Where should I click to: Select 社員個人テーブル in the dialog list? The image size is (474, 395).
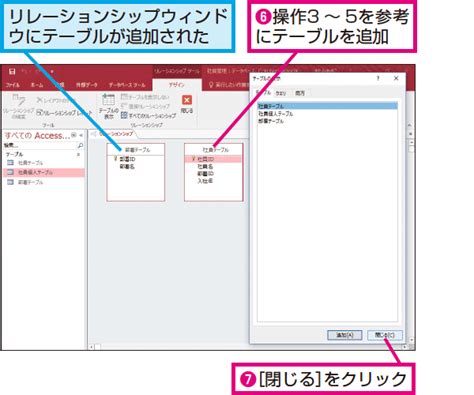pos(276,114)
